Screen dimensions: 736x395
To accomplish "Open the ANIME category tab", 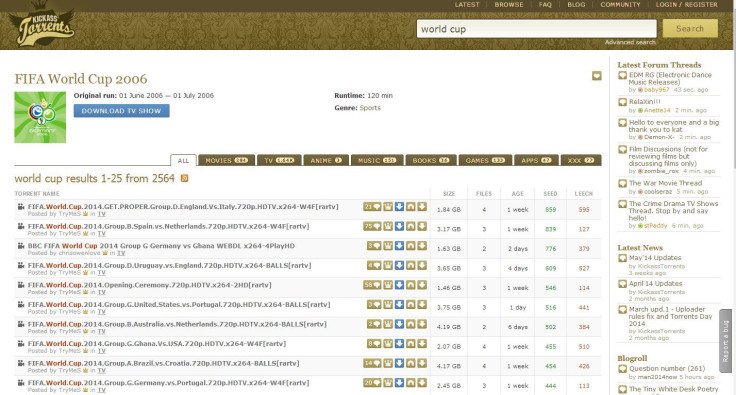I will (x=326, y=160).
